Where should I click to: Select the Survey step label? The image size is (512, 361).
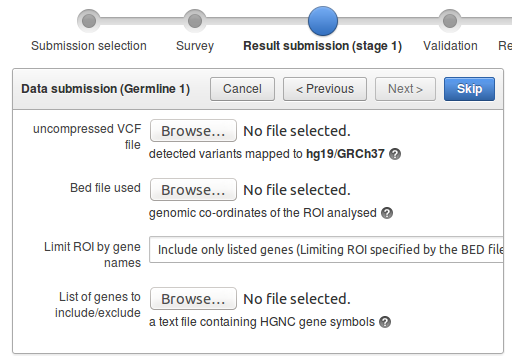(195, 46)
